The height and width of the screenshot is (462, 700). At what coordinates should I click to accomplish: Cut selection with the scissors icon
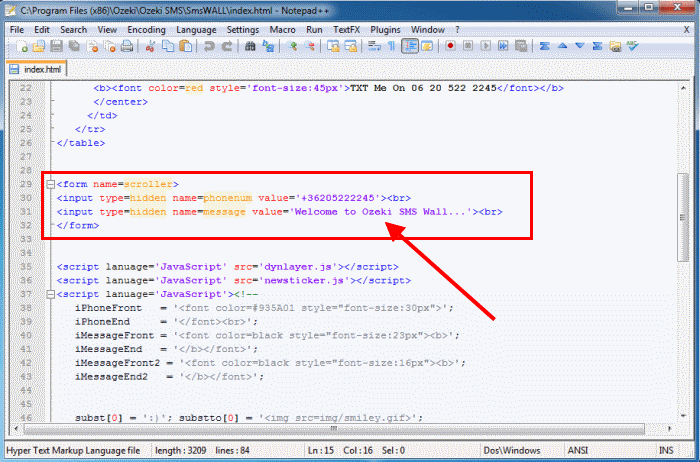click(x=150, y=46)
